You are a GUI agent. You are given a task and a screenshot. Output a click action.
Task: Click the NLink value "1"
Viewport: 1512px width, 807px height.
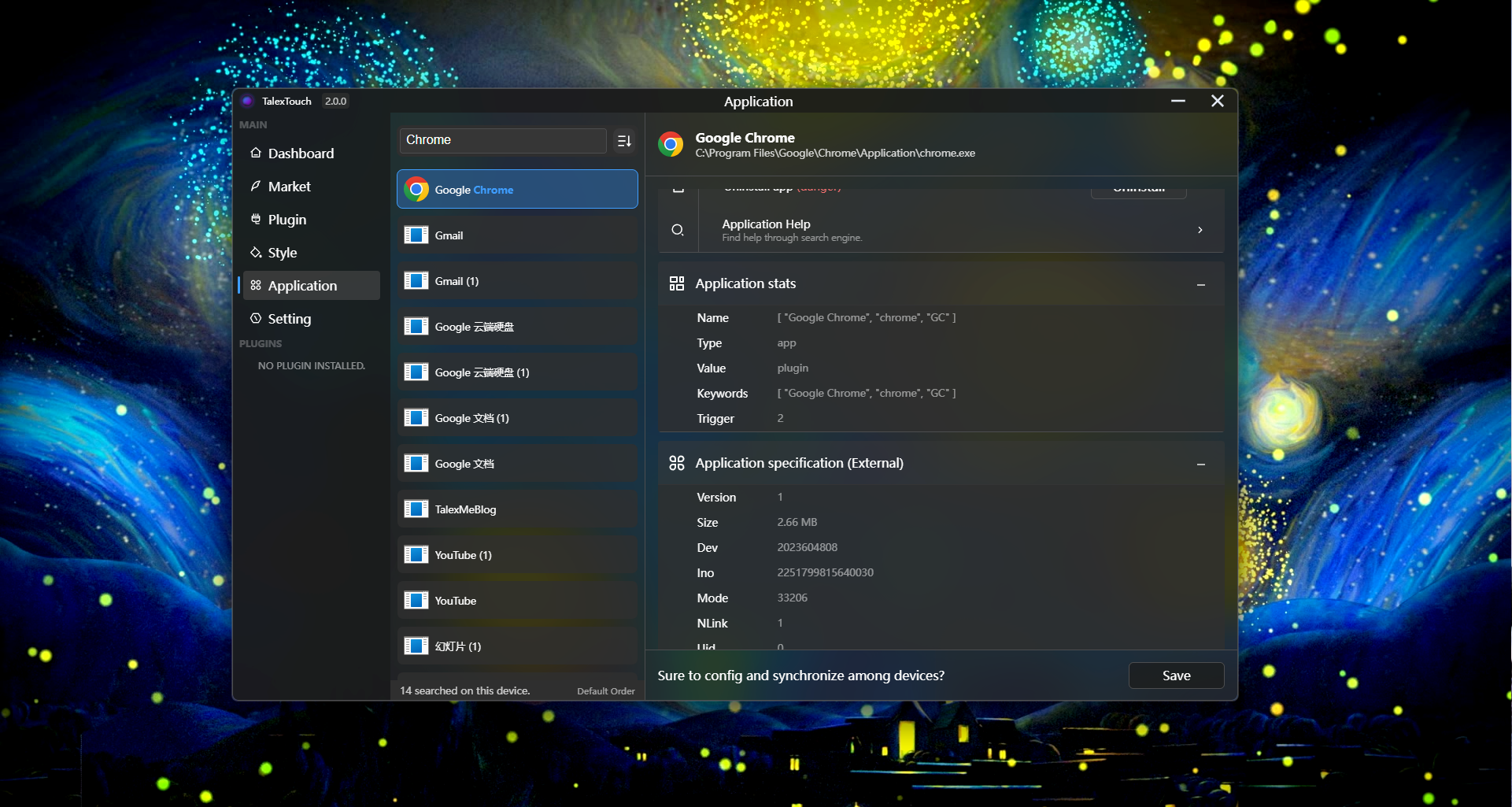point(780,624)
